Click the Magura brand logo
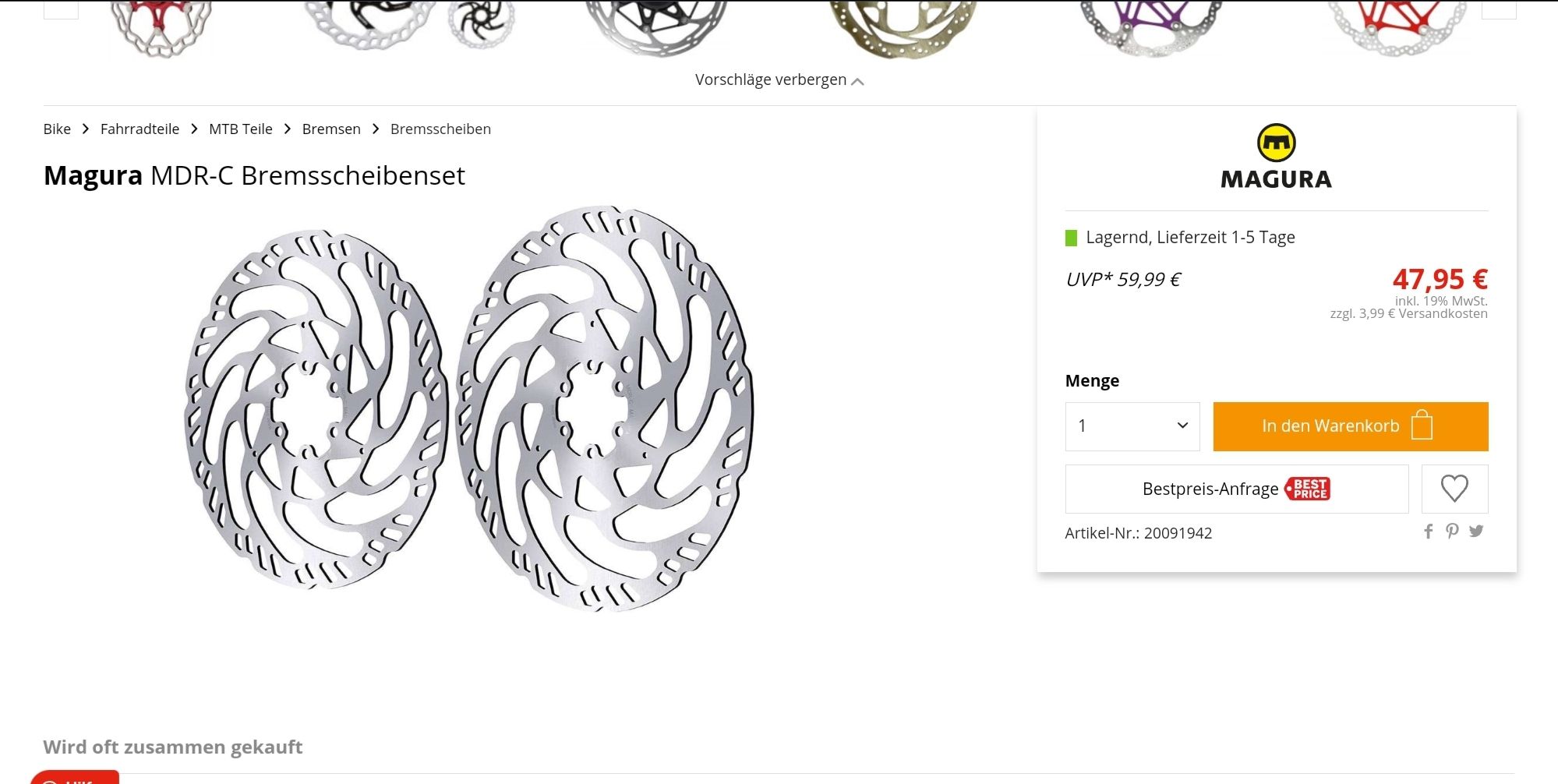This screenshot has height=784, width=1558. [1277, 157]
